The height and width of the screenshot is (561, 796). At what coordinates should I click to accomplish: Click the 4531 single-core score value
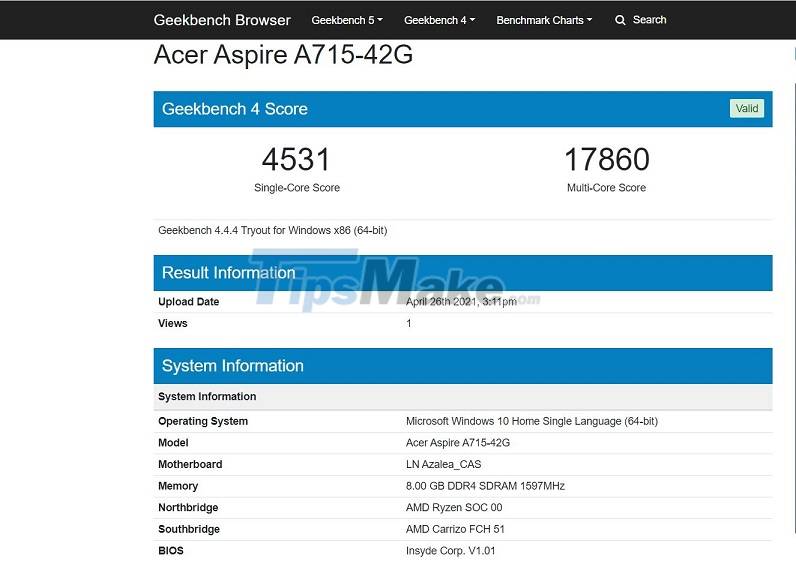pyautogui.click(x=296, y=159)
